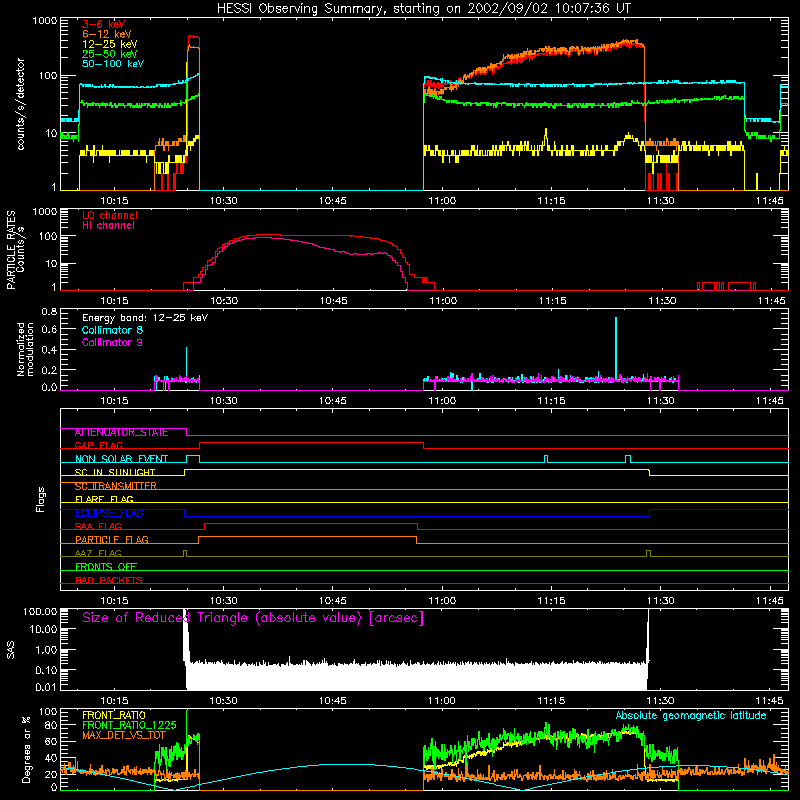This screenshot has height=800, width=800.
Task: Select the orange 6-12 keV legend label
Action: click(x=107, y=34)
